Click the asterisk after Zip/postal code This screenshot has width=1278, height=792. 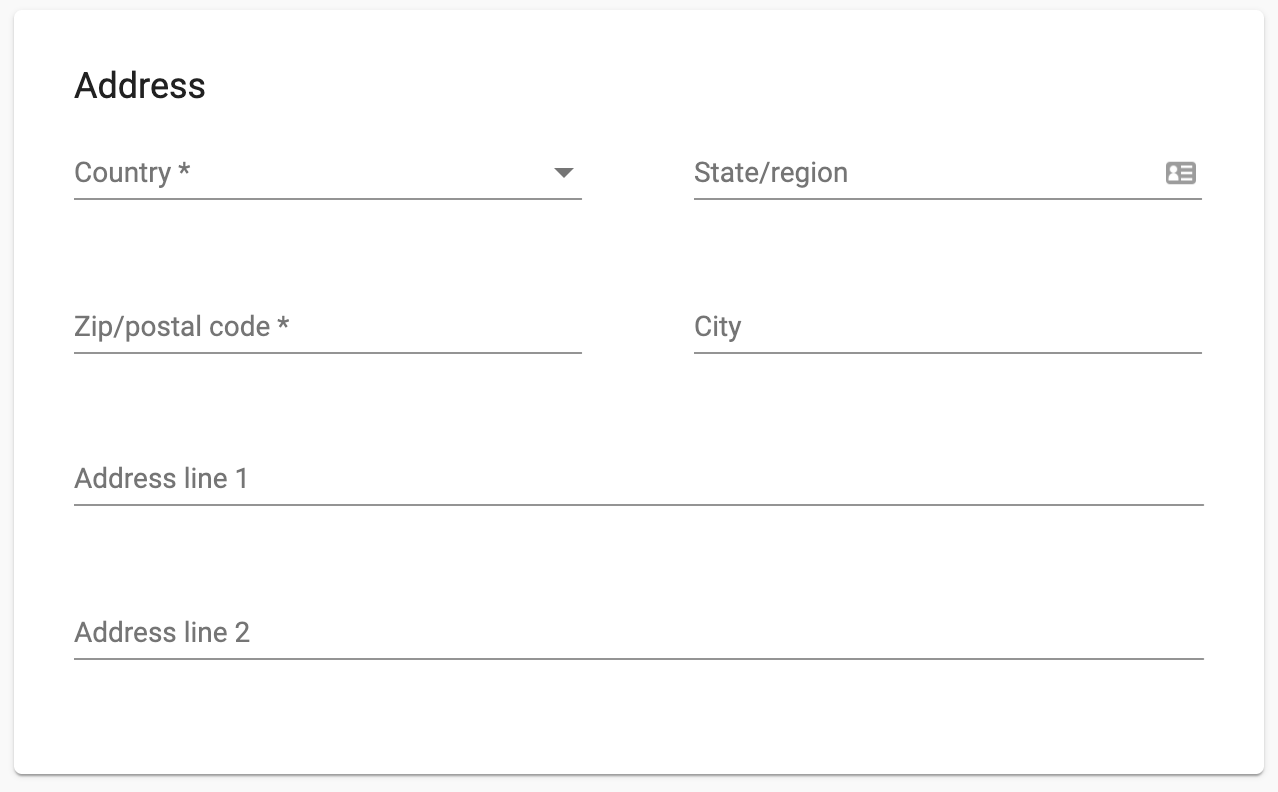pos(284,324)
